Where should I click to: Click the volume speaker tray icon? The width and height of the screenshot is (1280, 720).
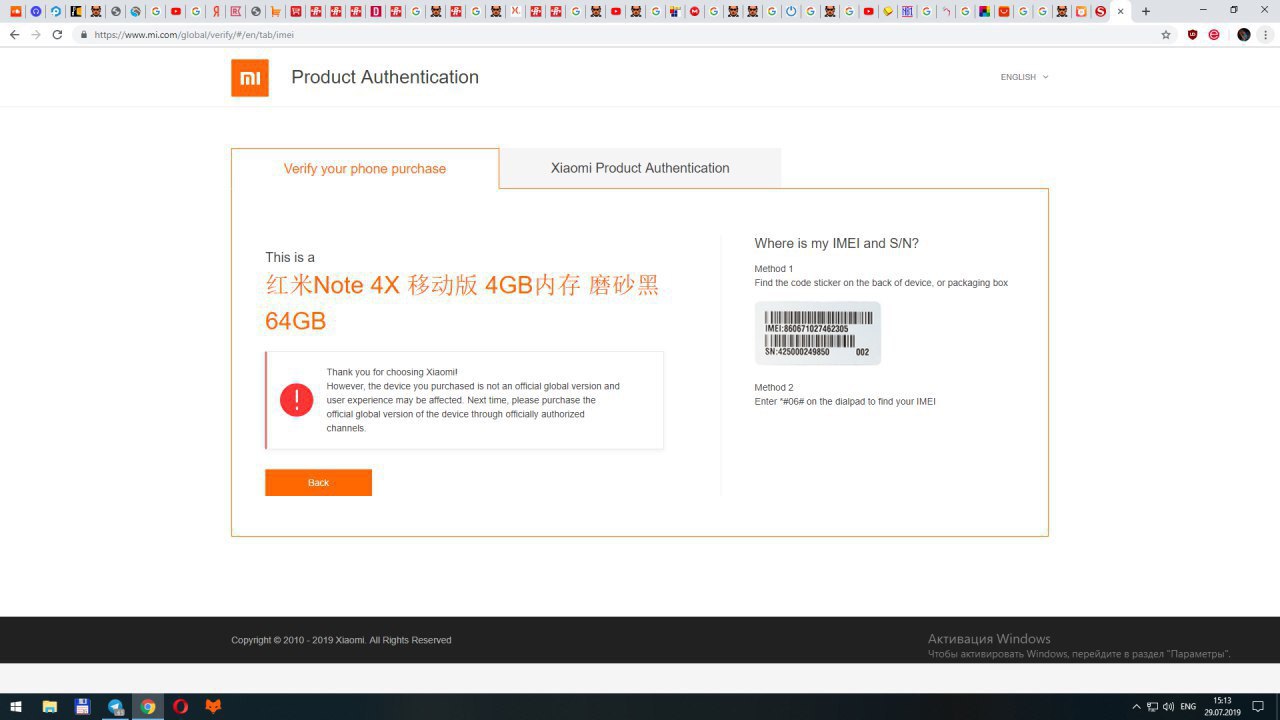click(1168, 706)
